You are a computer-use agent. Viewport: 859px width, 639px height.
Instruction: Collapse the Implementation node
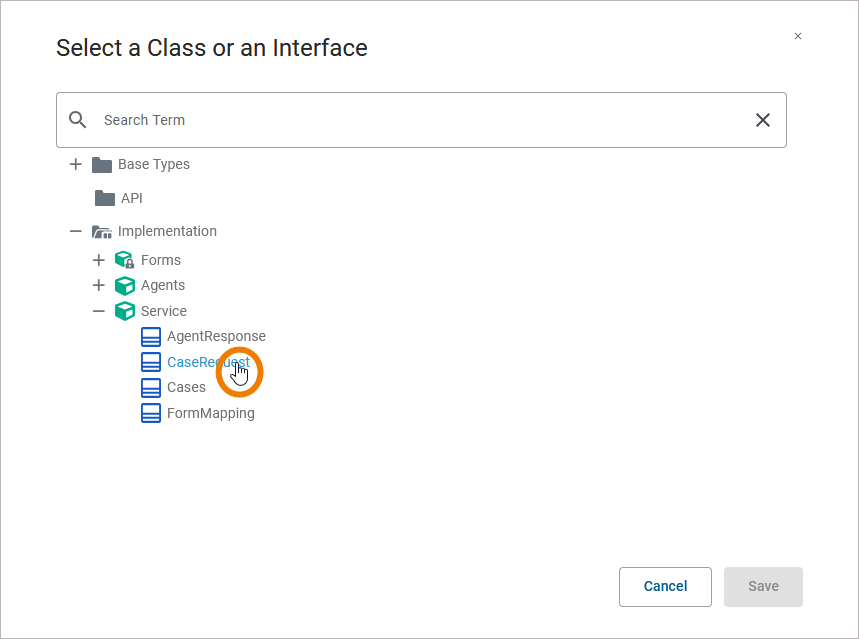click(x=76, y=231)
